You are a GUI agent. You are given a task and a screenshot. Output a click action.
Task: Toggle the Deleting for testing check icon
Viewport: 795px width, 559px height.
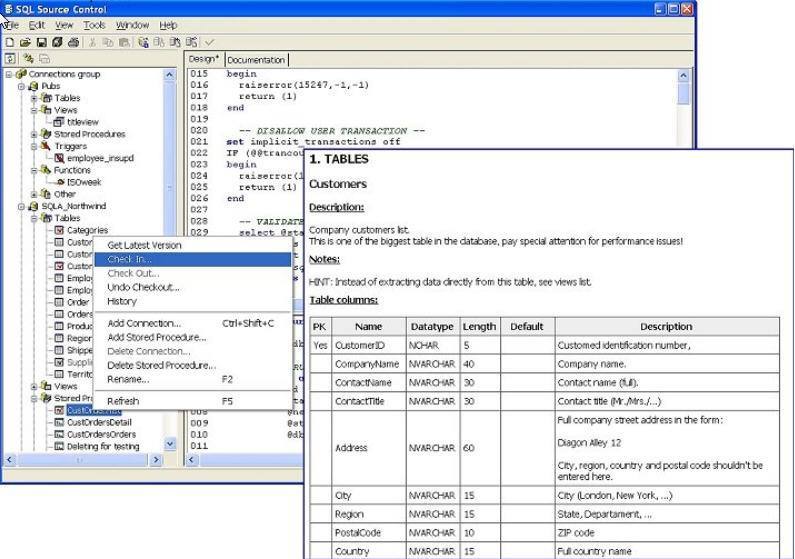(59, 446)
